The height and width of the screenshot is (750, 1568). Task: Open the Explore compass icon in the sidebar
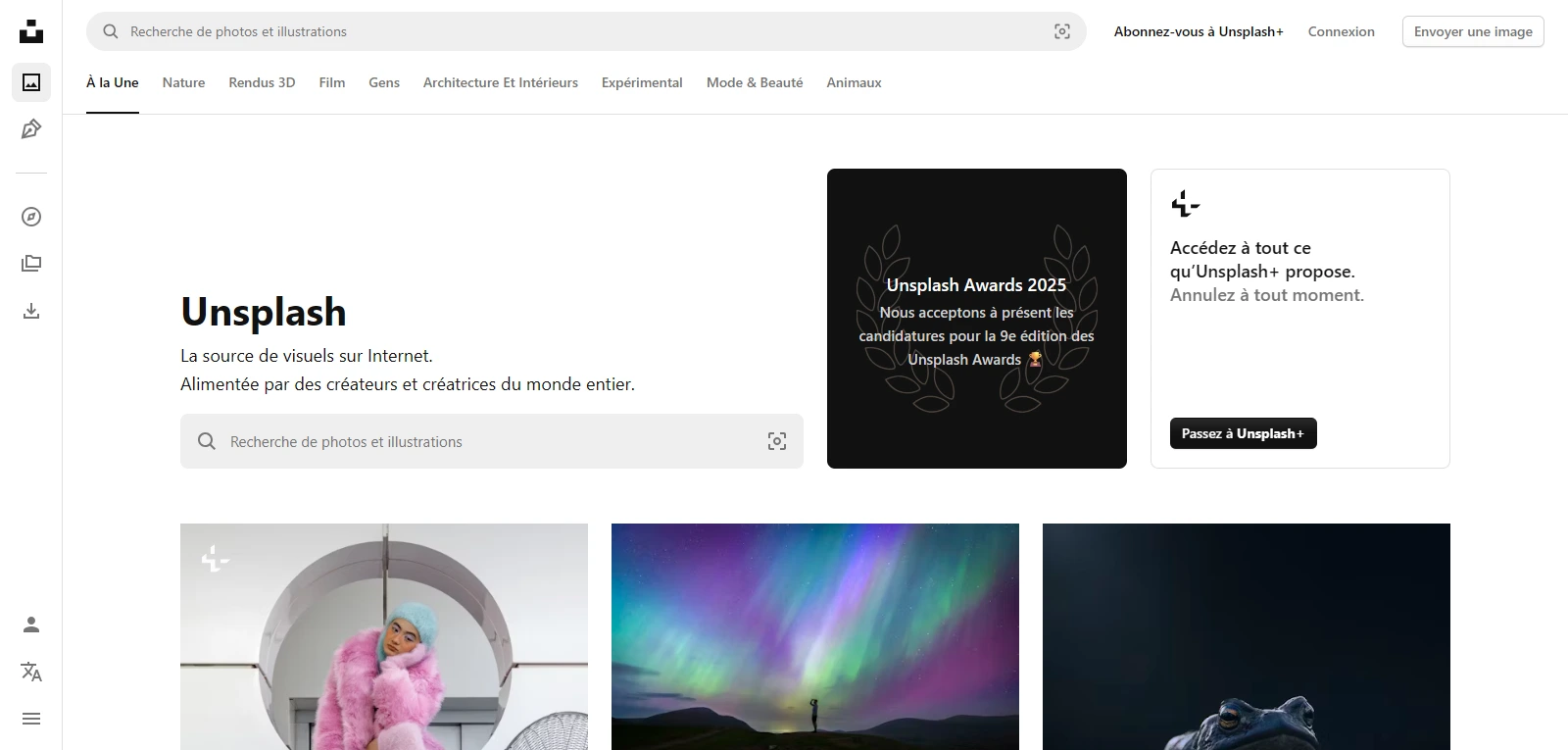(x=31, y=217)
